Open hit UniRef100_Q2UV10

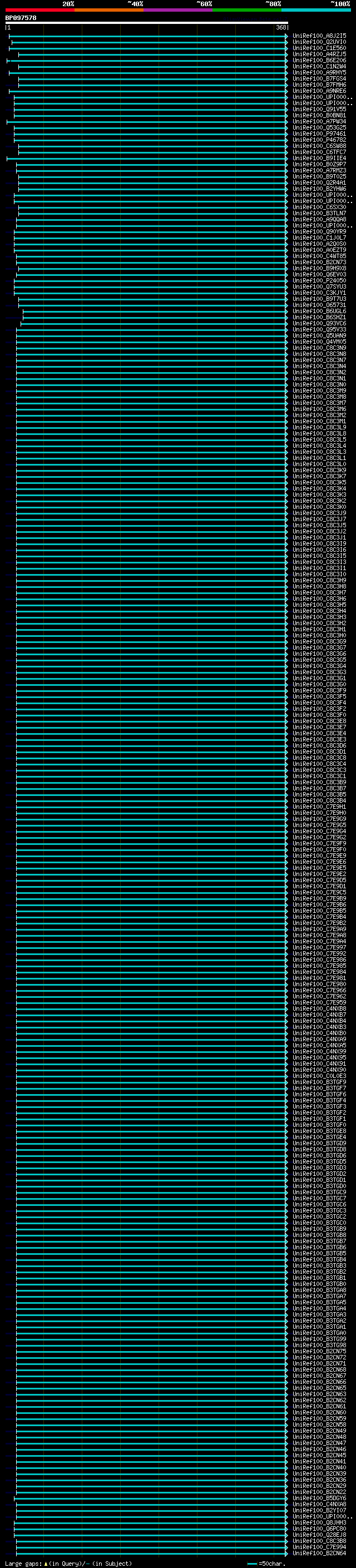(x=319, y=42)
